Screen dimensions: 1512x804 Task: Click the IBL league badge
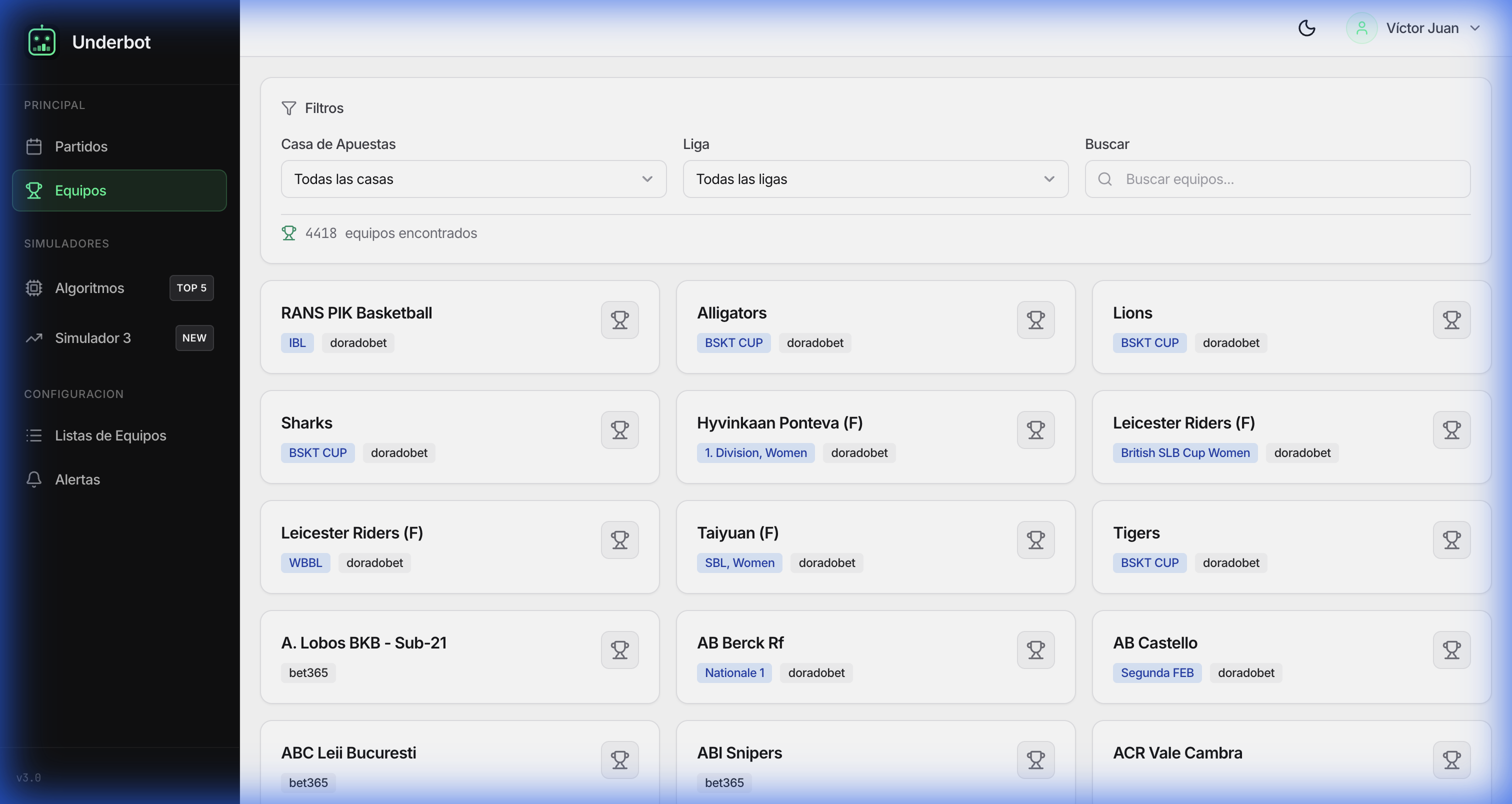[x=297, y=342]
